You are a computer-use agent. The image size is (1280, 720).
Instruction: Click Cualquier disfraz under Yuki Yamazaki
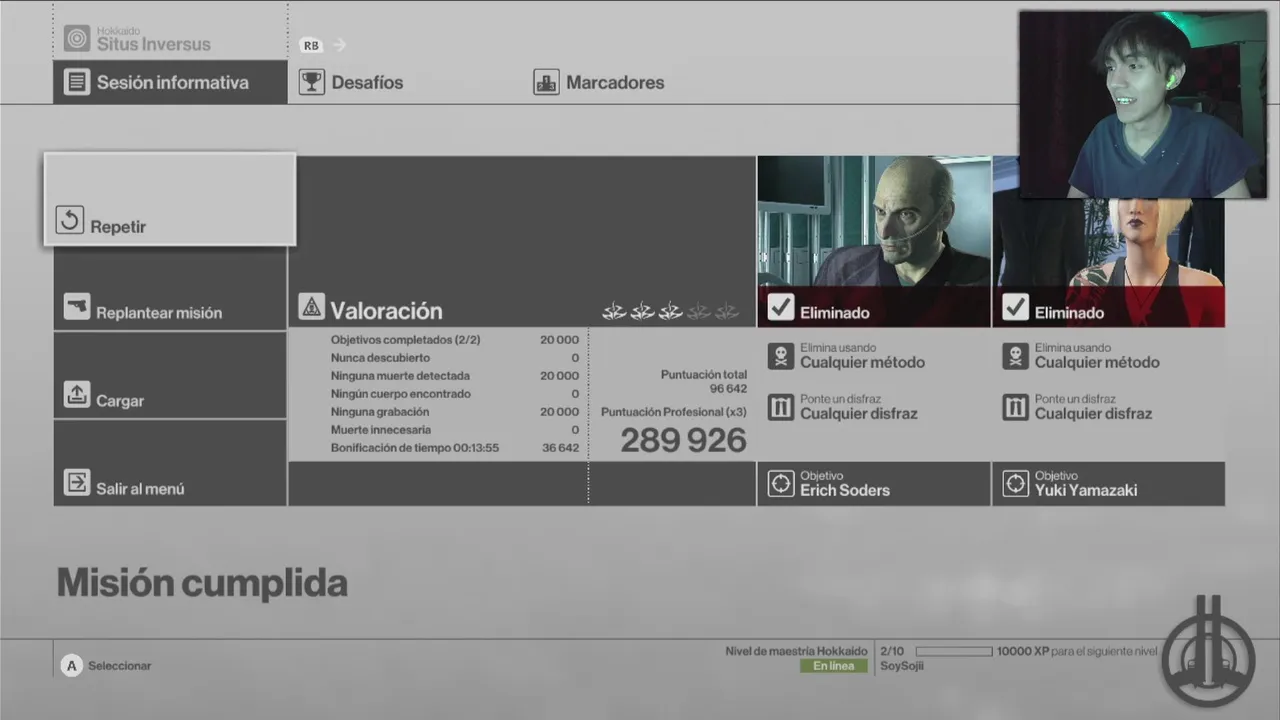pyautogui.click(x=1093, y=413)
